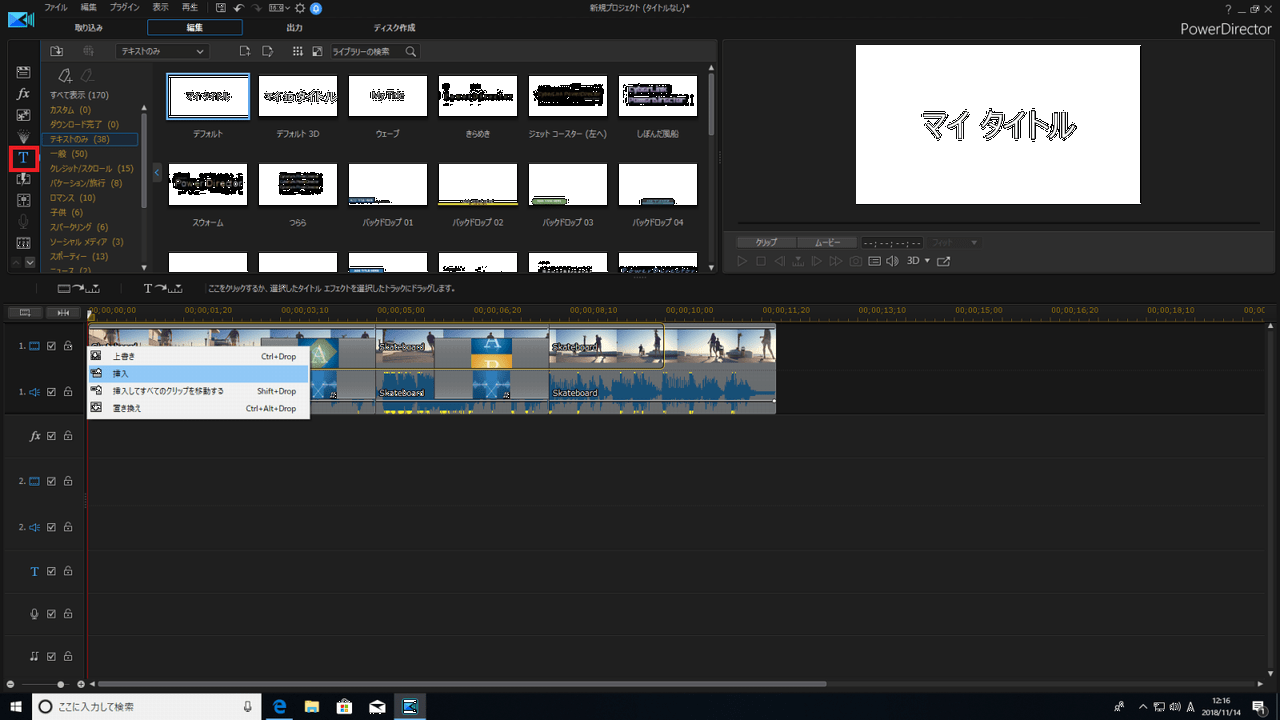
Task: Select 挿入 in the context menu
Action: (198, 373)
